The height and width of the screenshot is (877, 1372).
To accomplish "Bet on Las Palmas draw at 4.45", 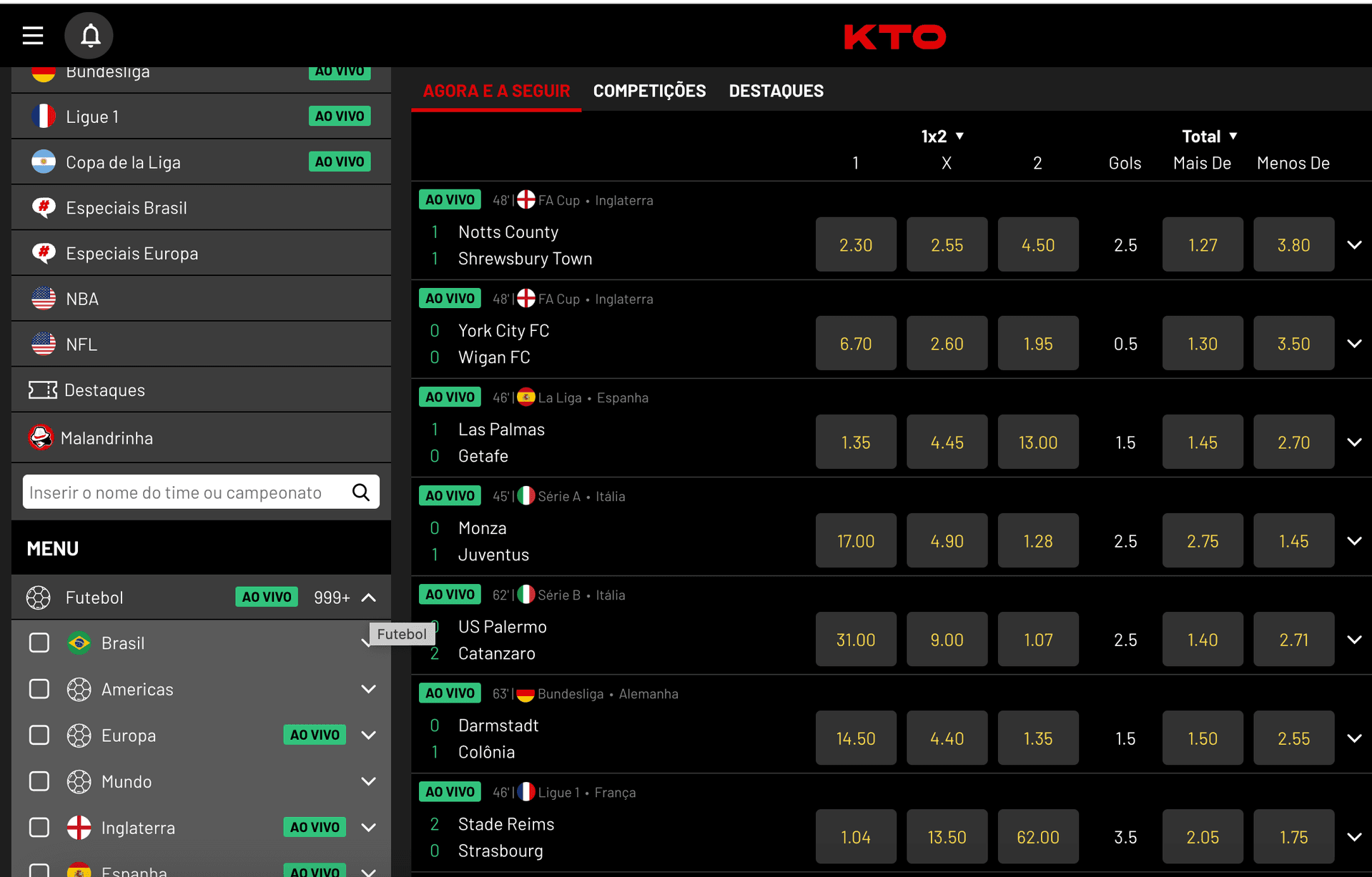I will tap(947, 442).
